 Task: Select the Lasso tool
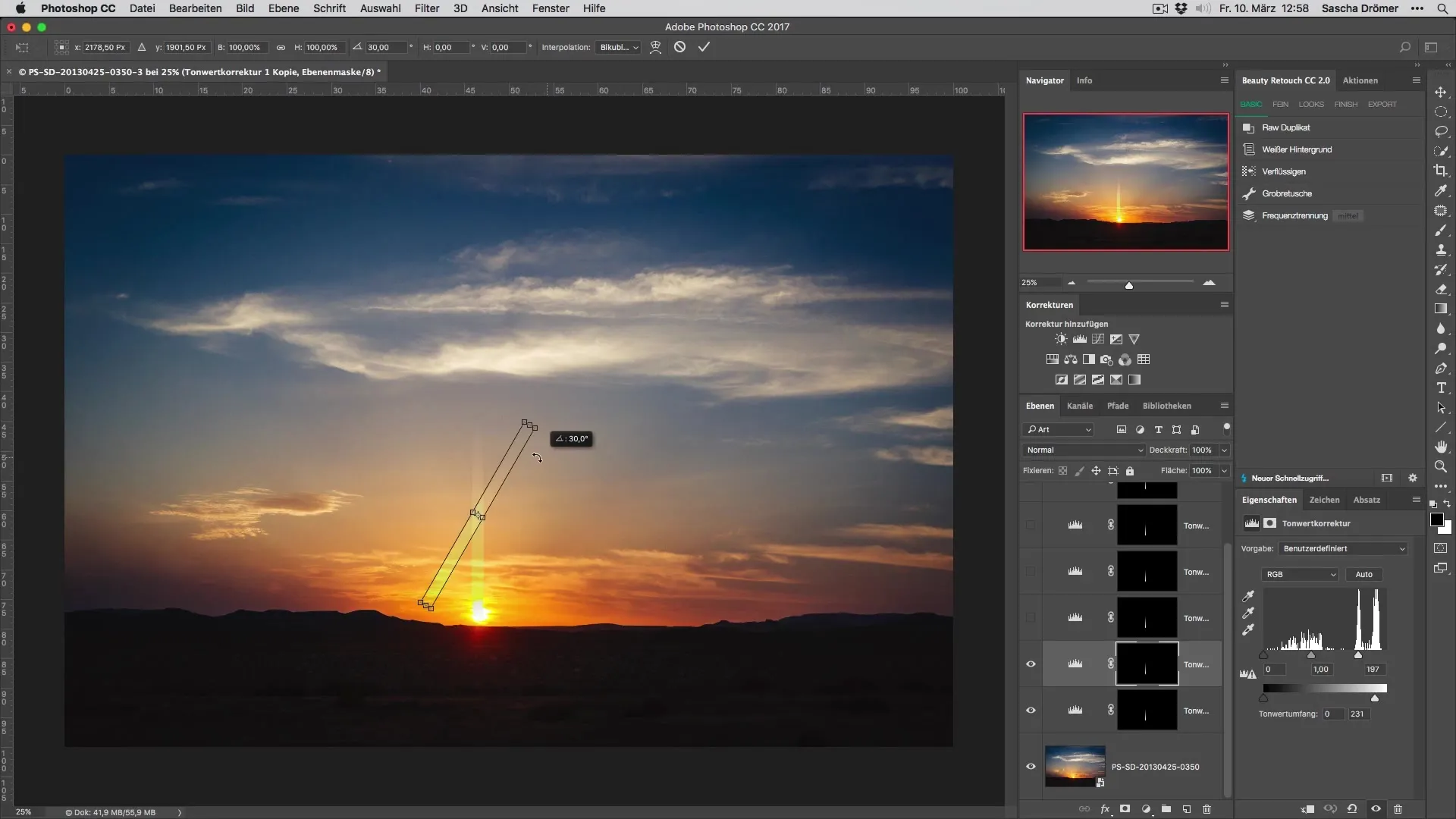[1441, 131]
